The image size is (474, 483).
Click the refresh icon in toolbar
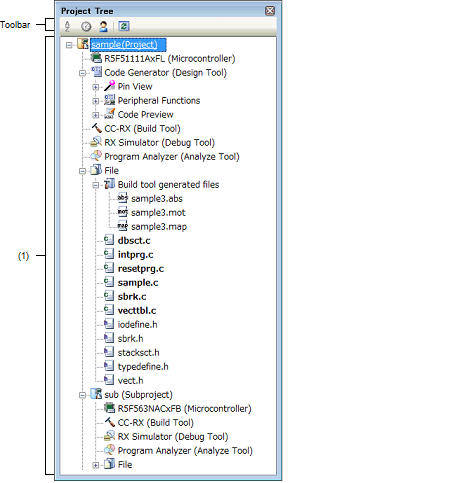(124, 26)
